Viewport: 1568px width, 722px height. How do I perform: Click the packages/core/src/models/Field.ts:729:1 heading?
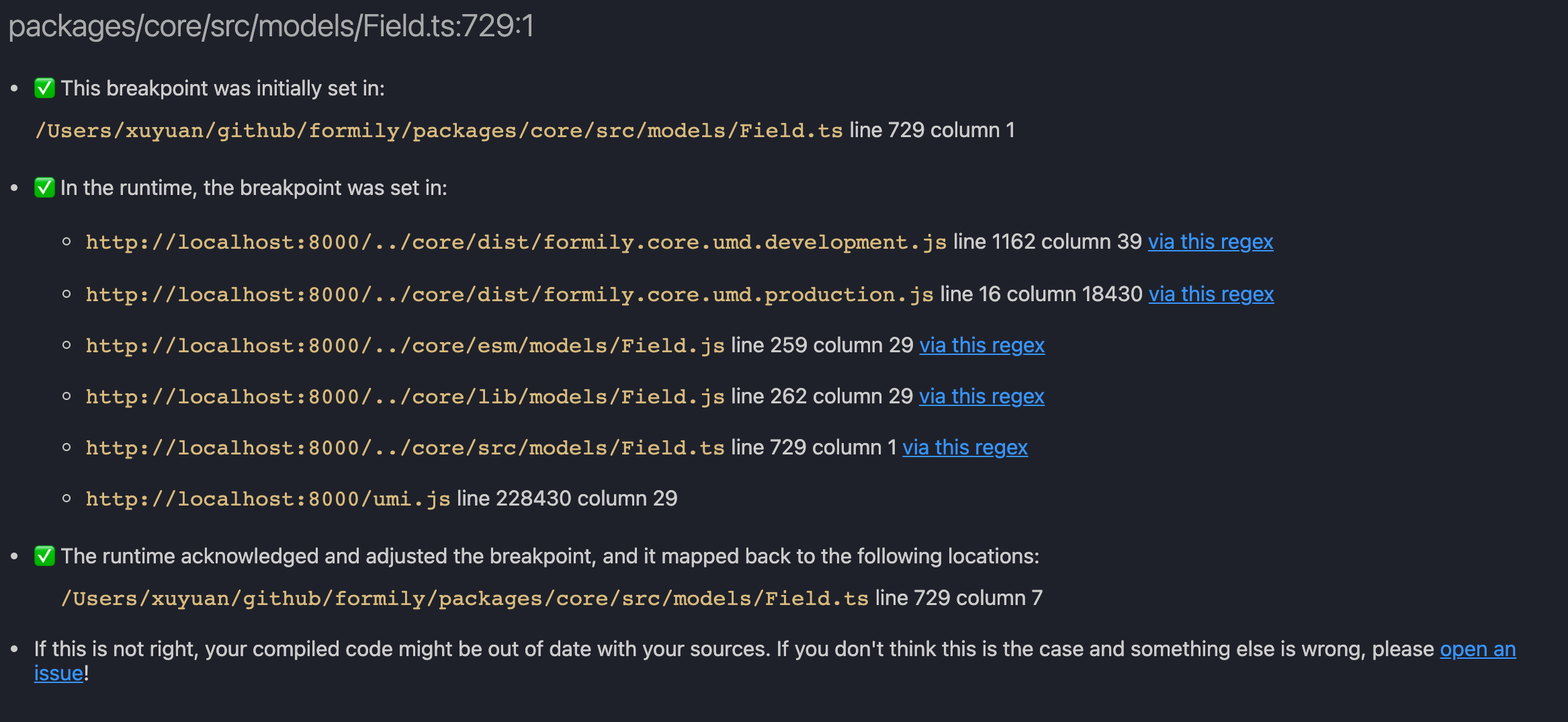271,27
